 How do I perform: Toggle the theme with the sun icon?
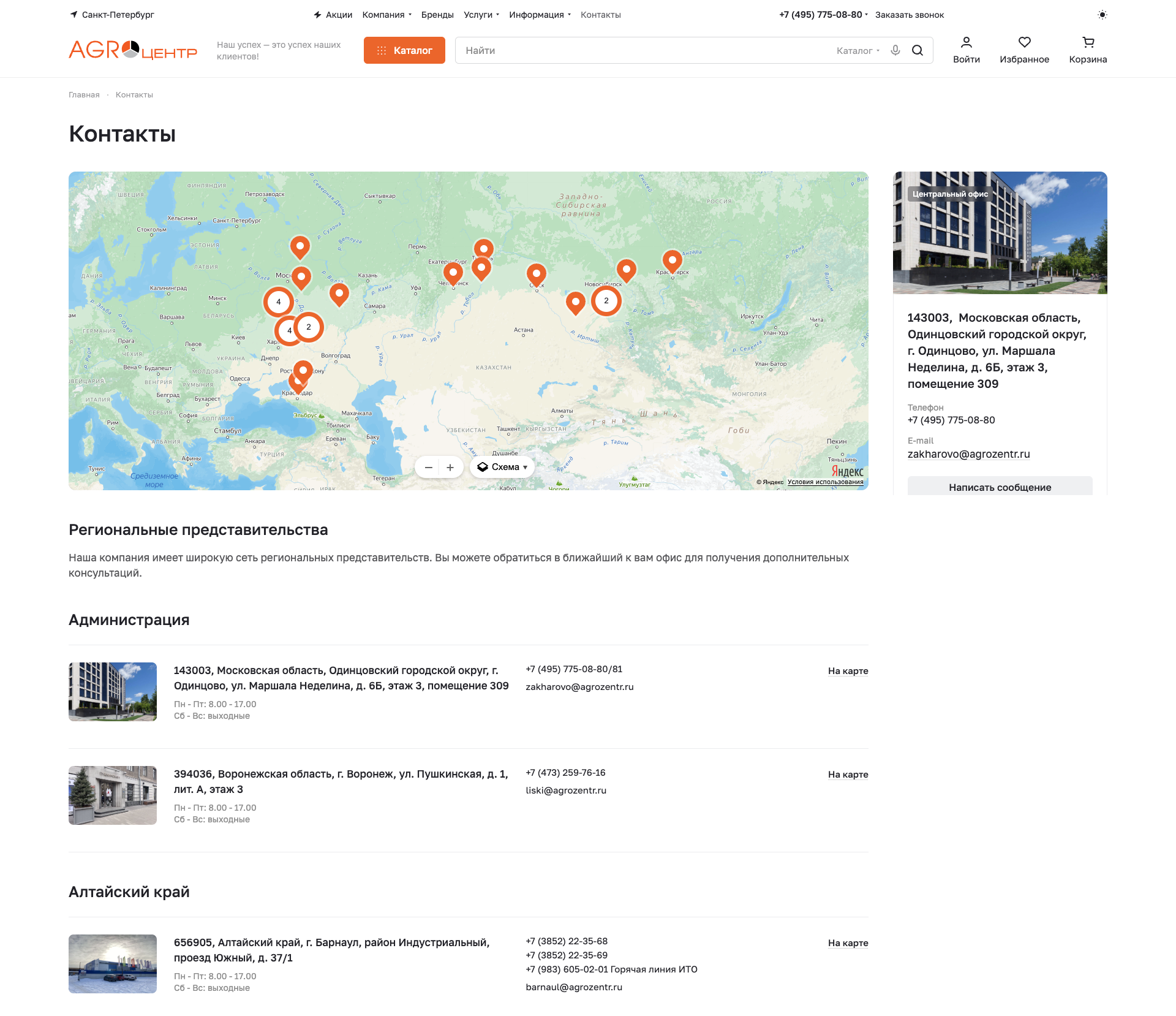[x=1102, y=14]
